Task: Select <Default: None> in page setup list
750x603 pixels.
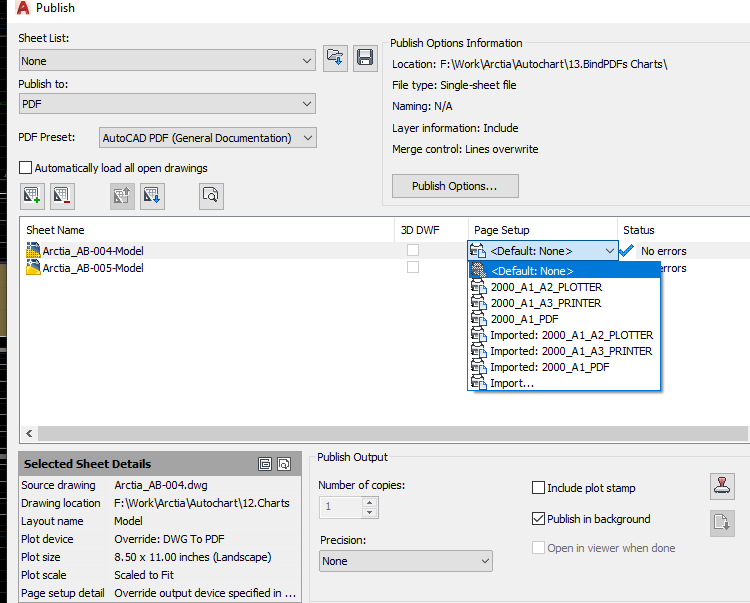Action: click(564, 271)
